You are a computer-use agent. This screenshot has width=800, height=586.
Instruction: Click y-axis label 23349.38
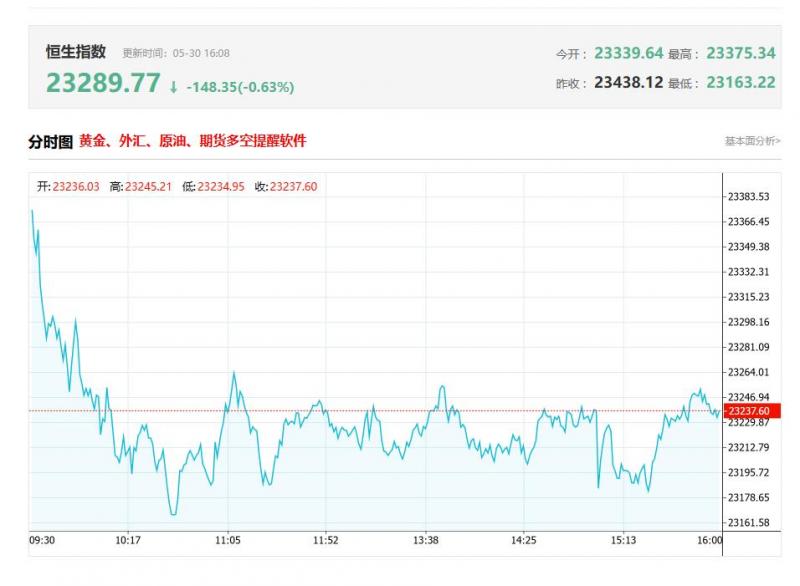click(748, 247)
